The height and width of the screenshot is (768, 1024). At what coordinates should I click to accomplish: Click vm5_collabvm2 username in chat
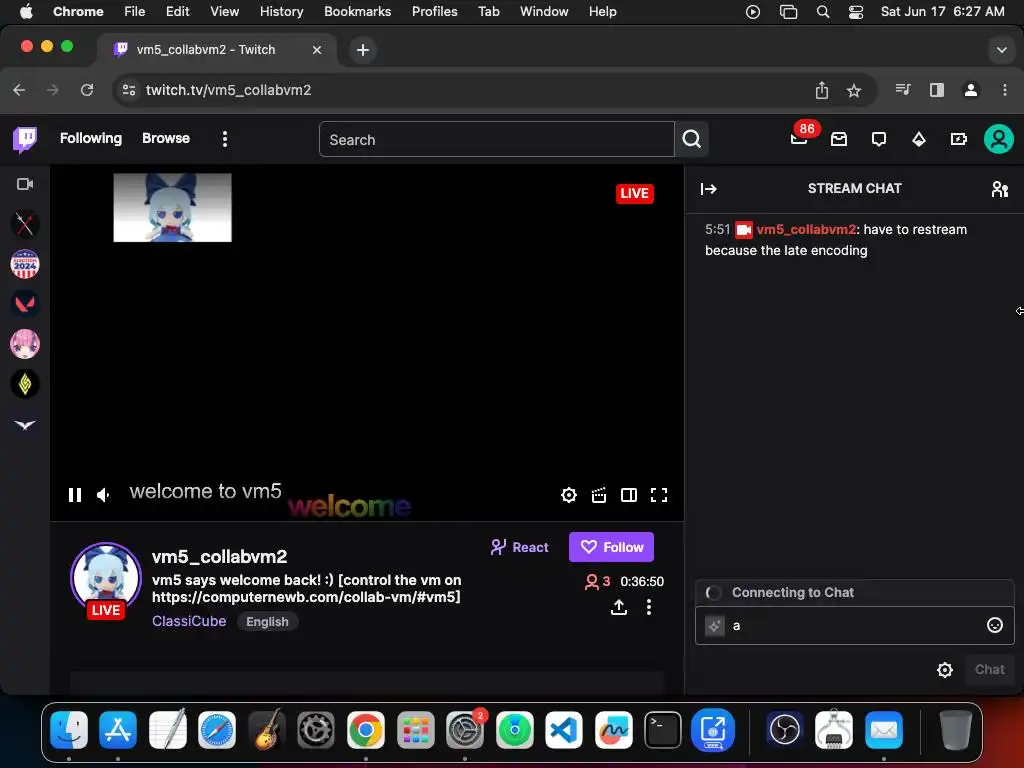[806, 229]
